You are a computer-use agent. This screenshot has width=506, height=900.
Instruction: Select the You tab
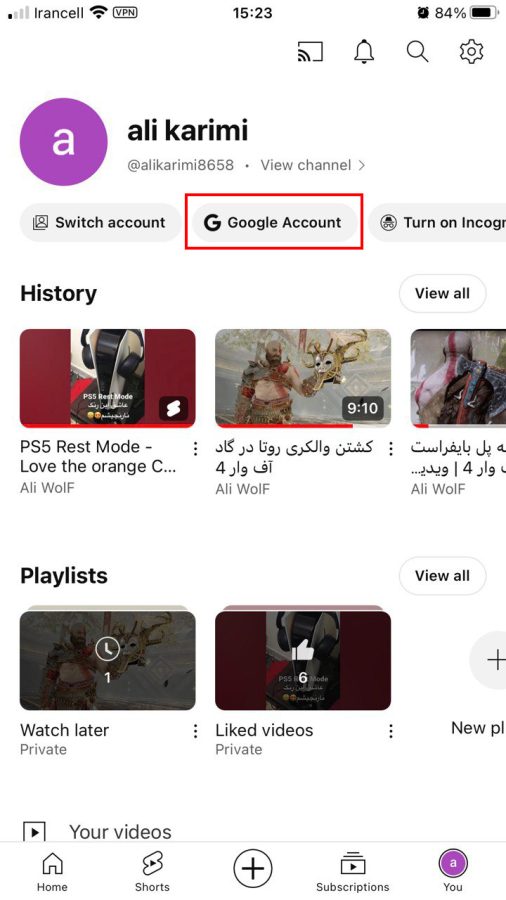coord(453,871)
